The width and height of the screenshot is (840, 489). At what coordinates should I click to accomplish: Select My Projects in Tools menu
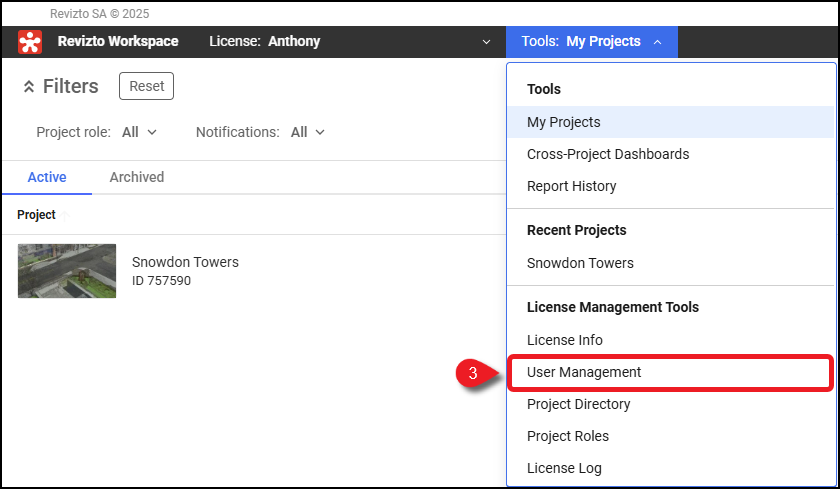pos(564,122)
